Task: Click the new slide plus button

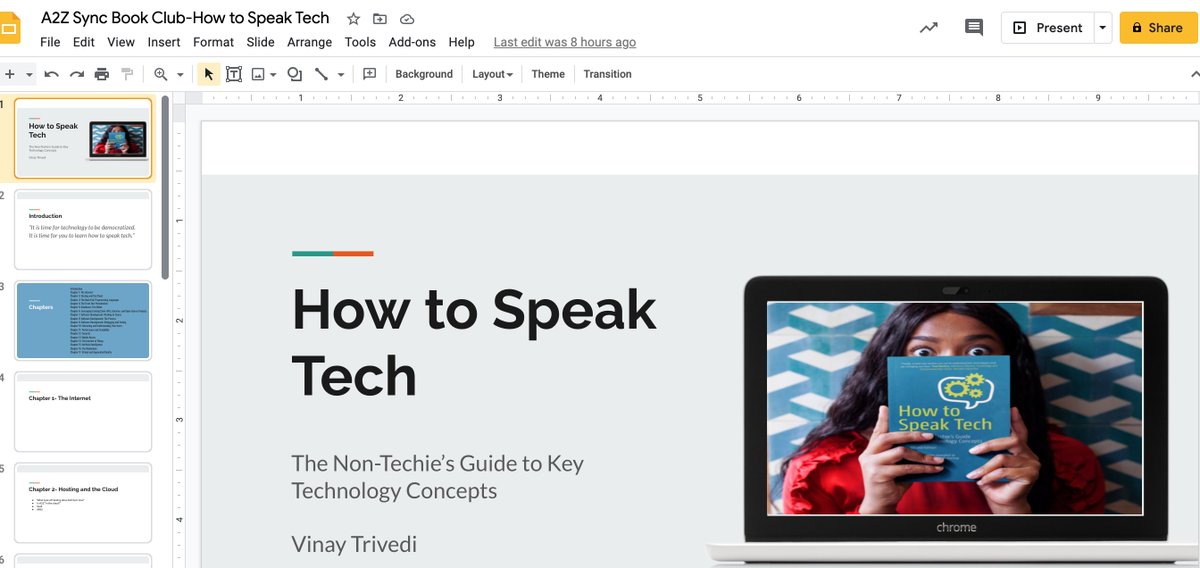Action: (10, 74)
